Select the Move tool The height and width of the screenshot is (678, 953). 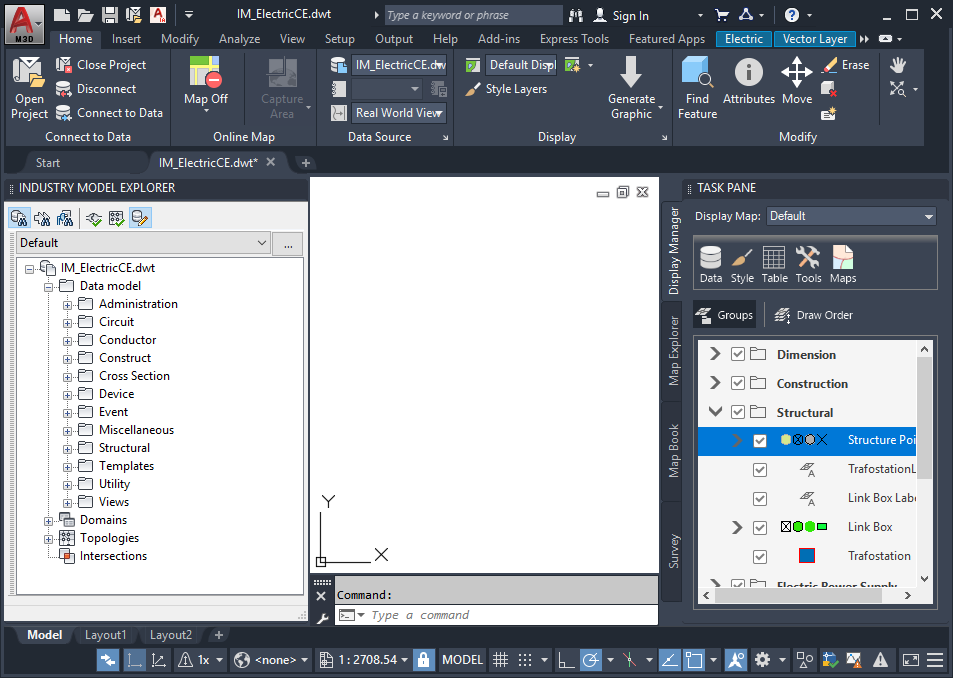[797, 81]
